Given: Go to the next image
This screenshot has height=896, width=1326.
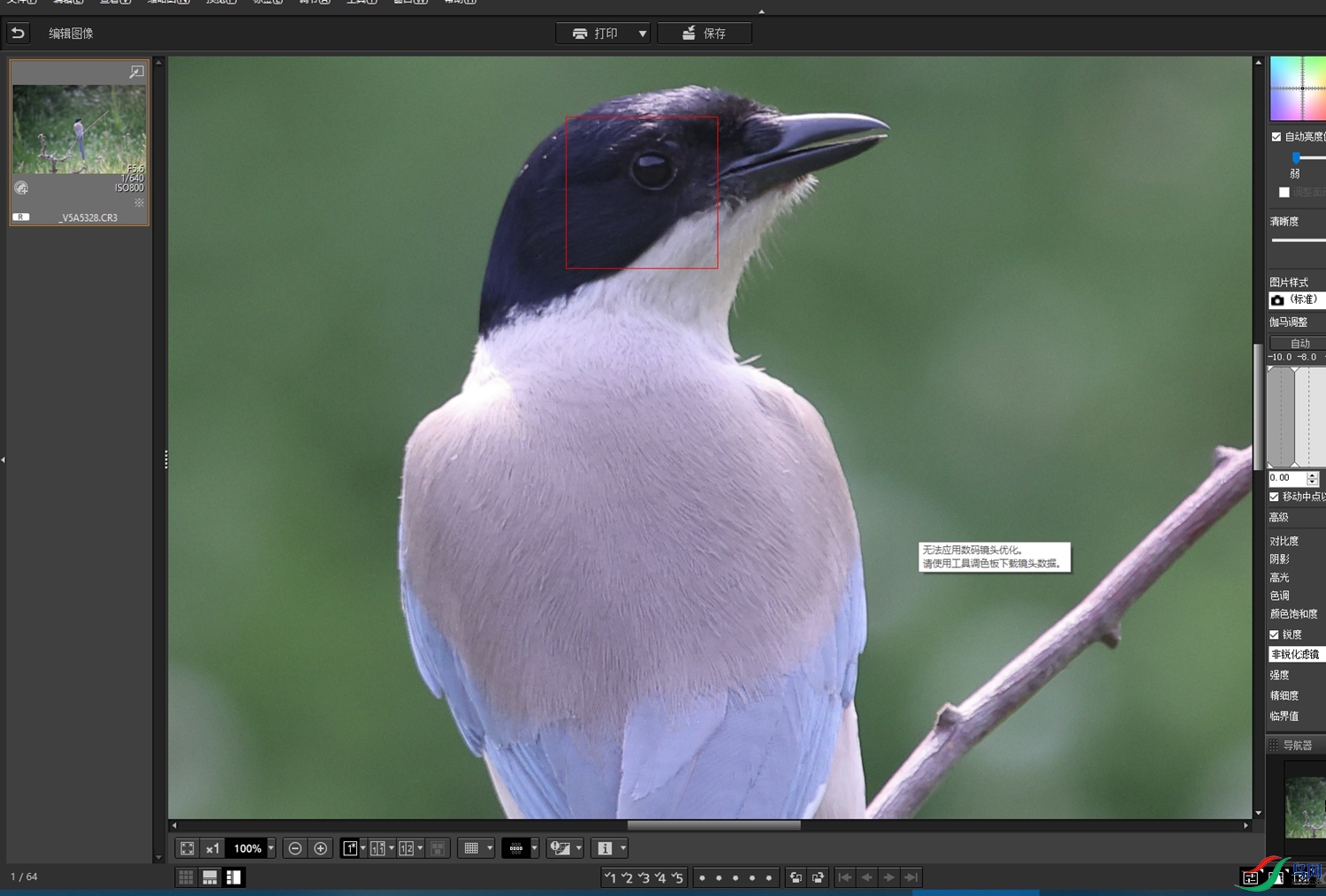Looking at the screenshot, I should (889, 877).
